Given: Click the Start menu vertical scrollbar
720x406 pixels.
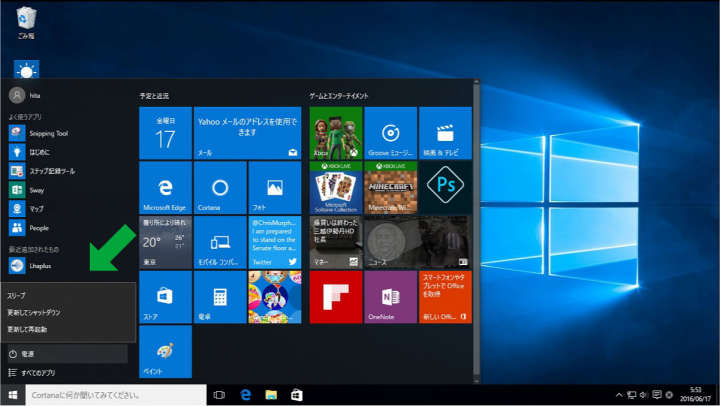Looking at the screenshot, I should click(x=477, y=231).
